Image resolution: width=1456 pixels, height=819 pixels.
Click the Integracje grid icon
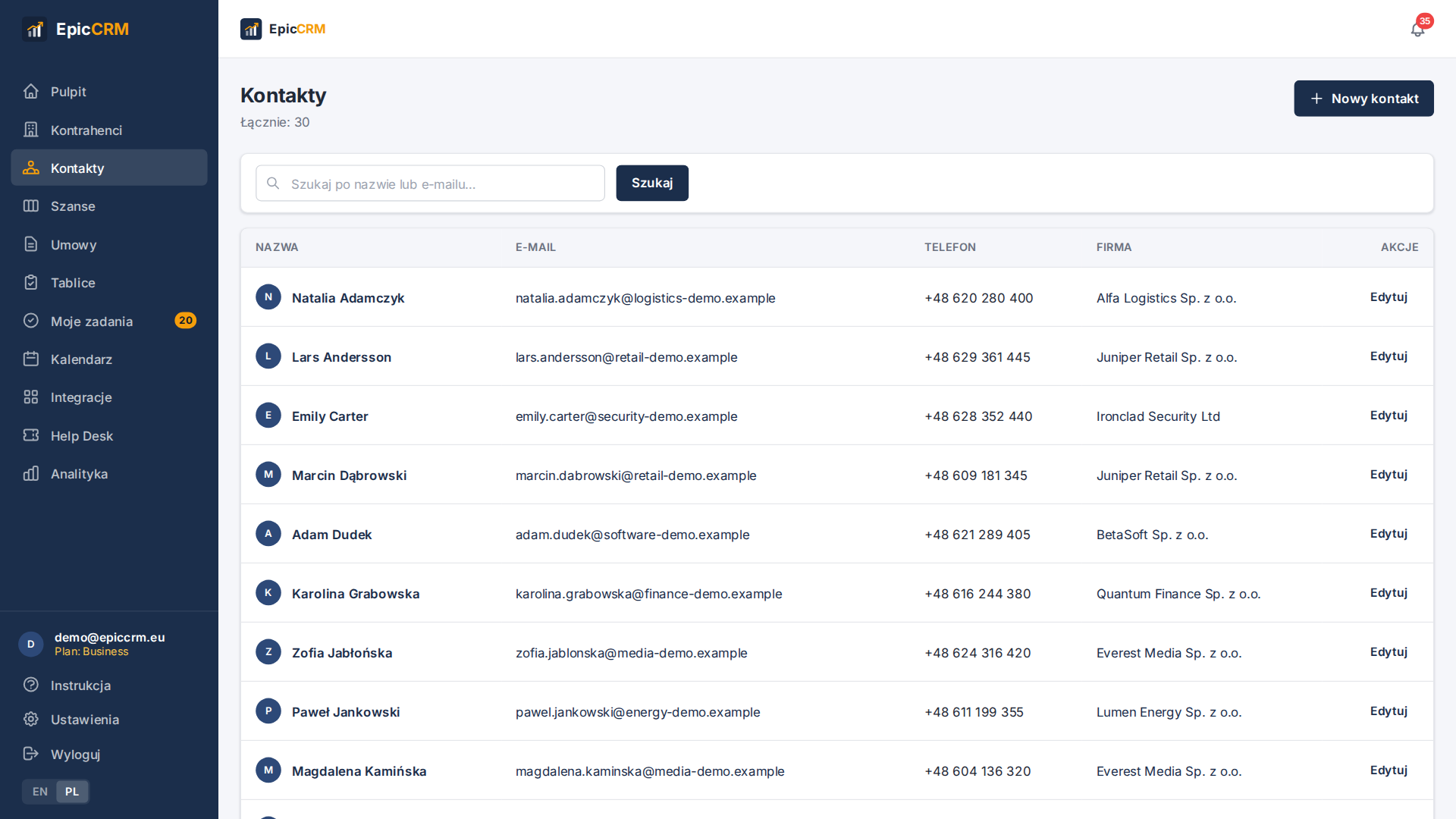click(x=31, y=397)
